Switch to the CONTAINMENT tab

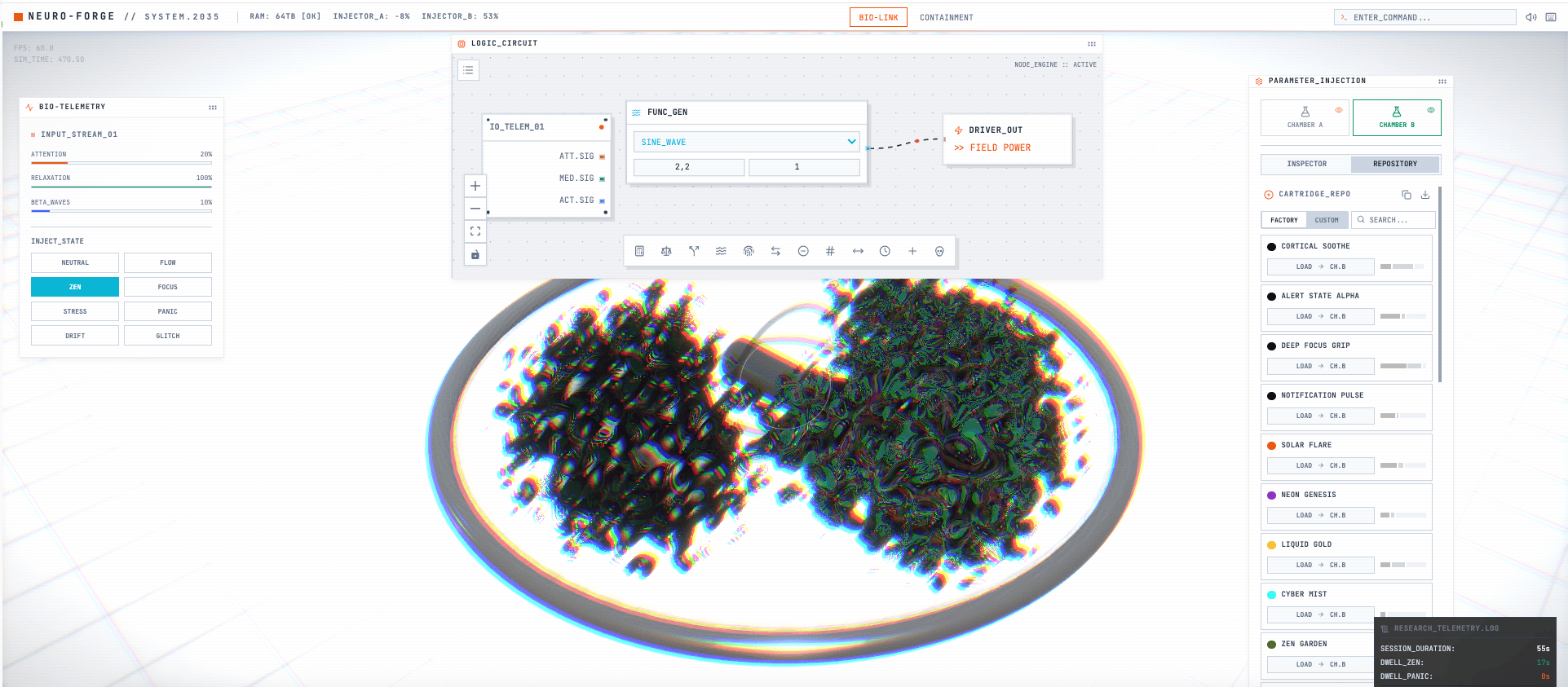click(x=947, y=17)
